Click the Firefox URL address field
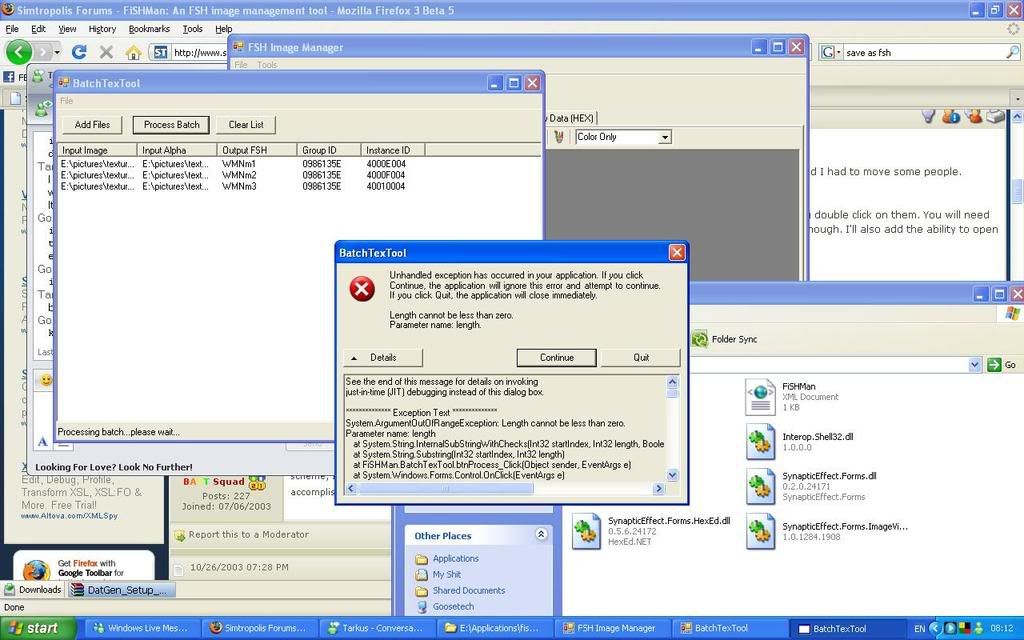 pyautogui.click(x=200, y=52)
